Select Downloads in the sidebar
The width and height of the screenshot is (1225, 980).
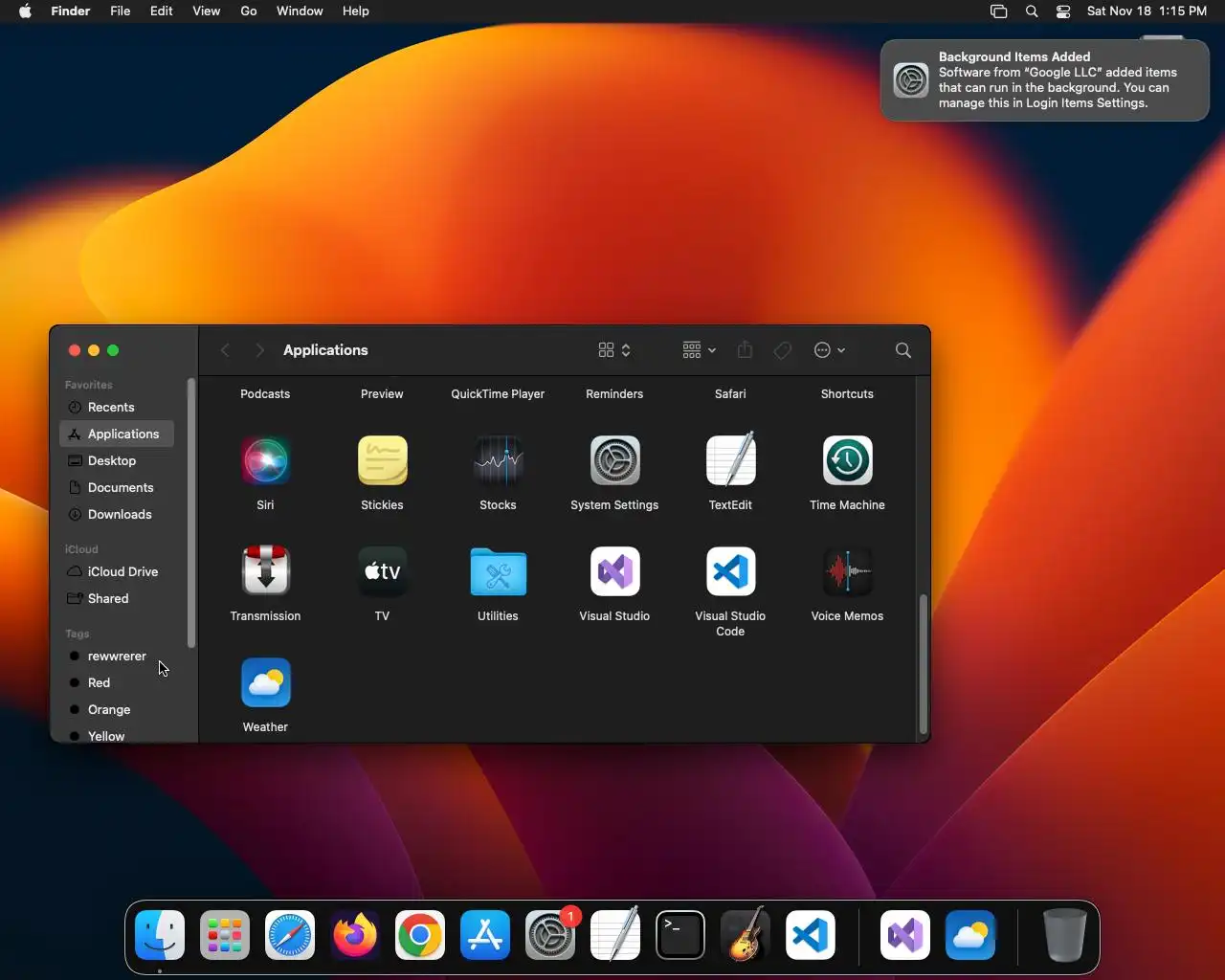(117, 515)
